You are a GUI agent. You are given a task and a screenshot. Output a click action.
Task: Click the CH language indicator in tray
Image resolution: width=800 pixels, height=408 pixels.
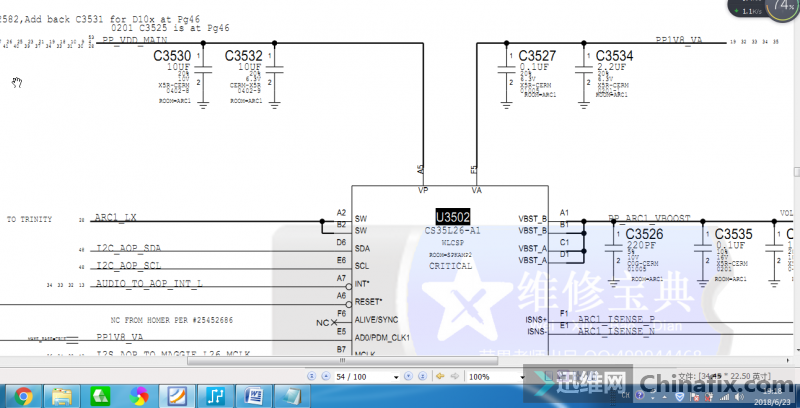[x=624, y=396]
